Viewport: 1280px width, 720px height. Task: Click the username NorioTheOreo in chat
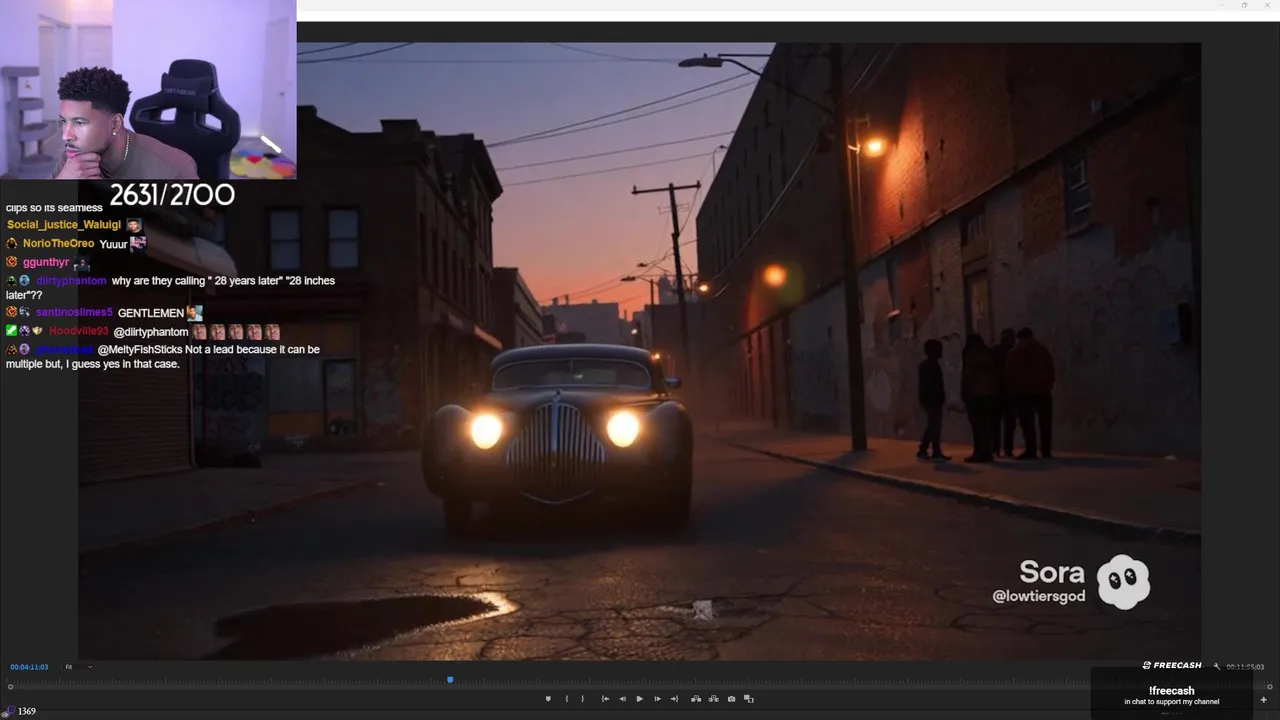(x=59, y=244)
